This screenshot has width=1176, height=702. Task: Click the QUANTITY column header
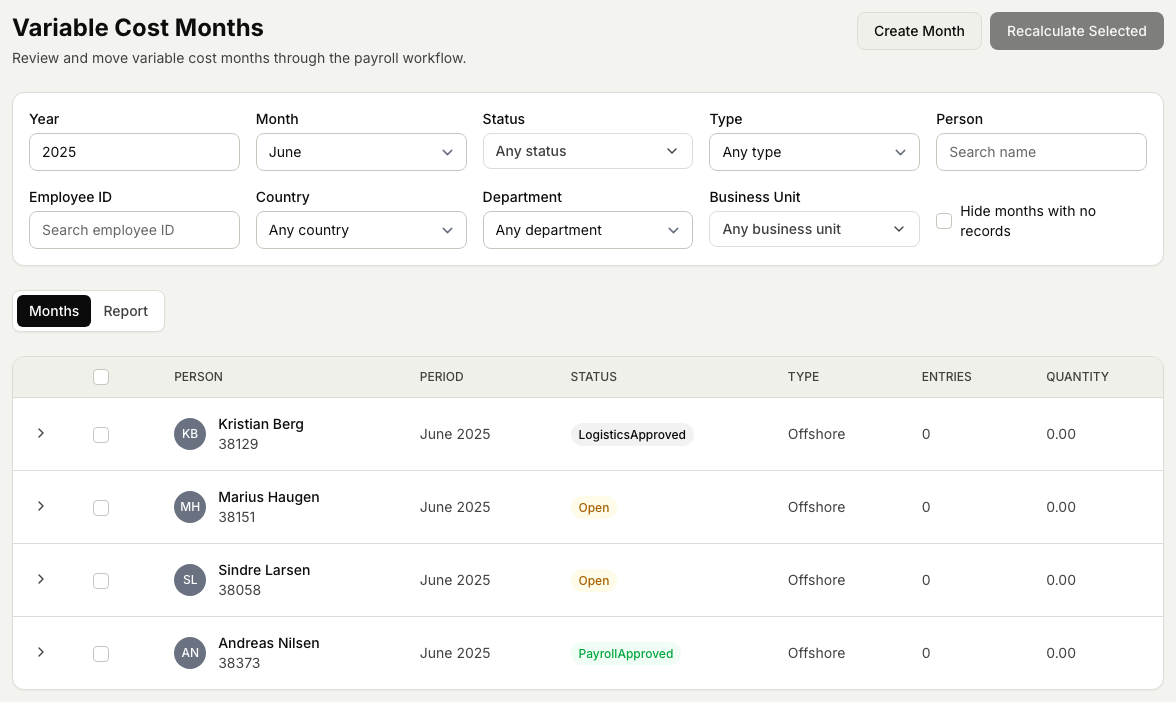coord(1077,377)
